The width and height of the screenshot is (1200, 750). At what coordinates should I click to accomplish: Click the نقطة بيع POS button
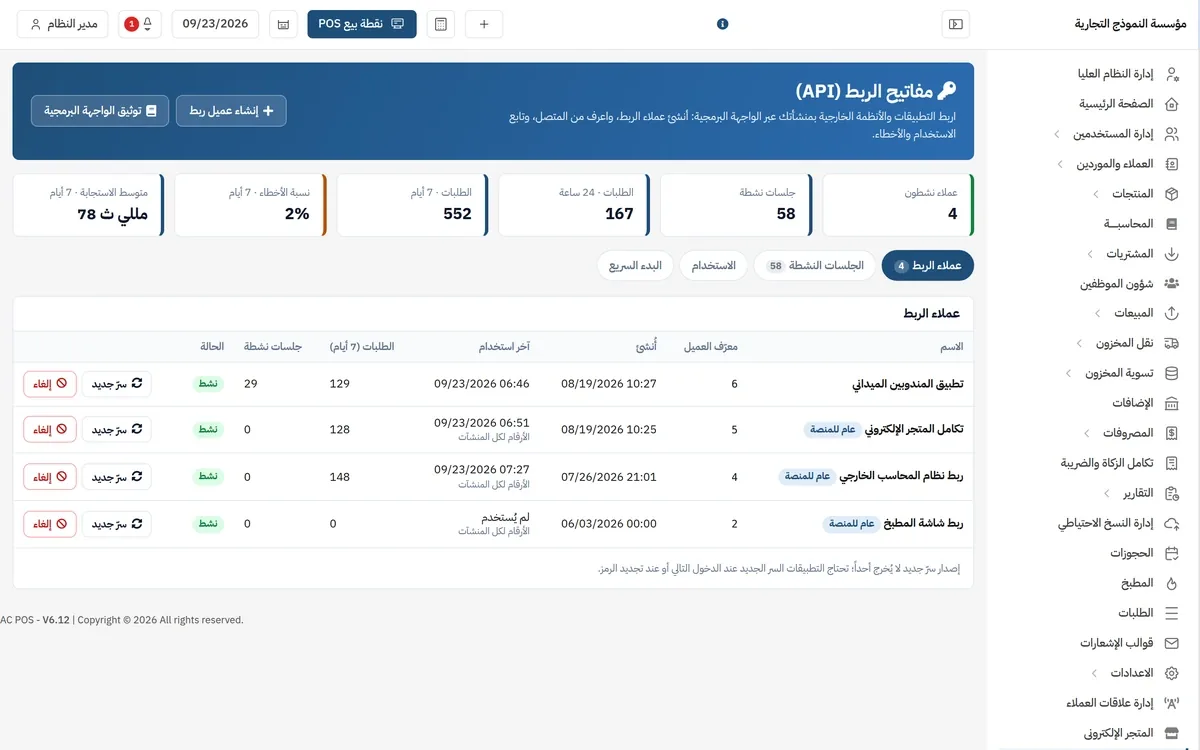[362, 24]
